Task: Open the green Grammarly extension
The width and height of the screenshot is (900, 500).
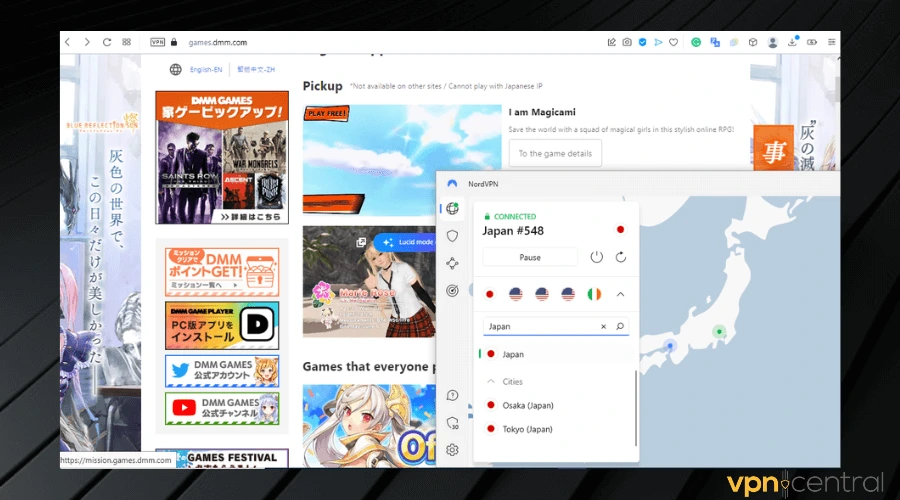Action: 696,42
